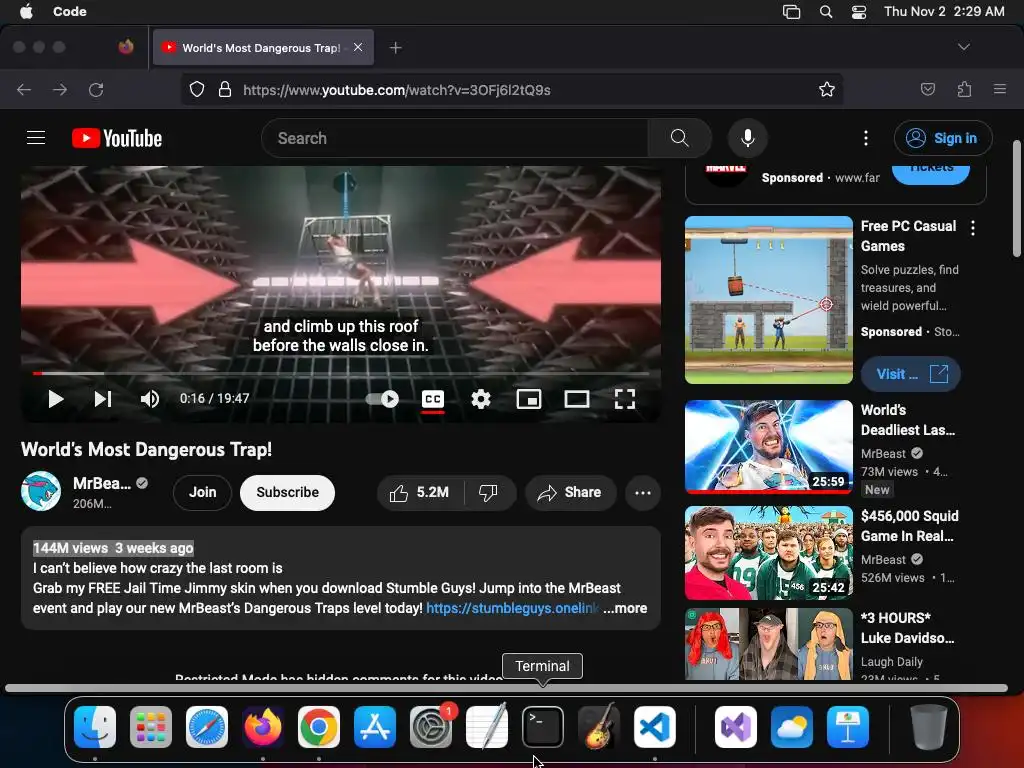
Task: Open Spotlight search in menu bar
Action: [826, 11]
